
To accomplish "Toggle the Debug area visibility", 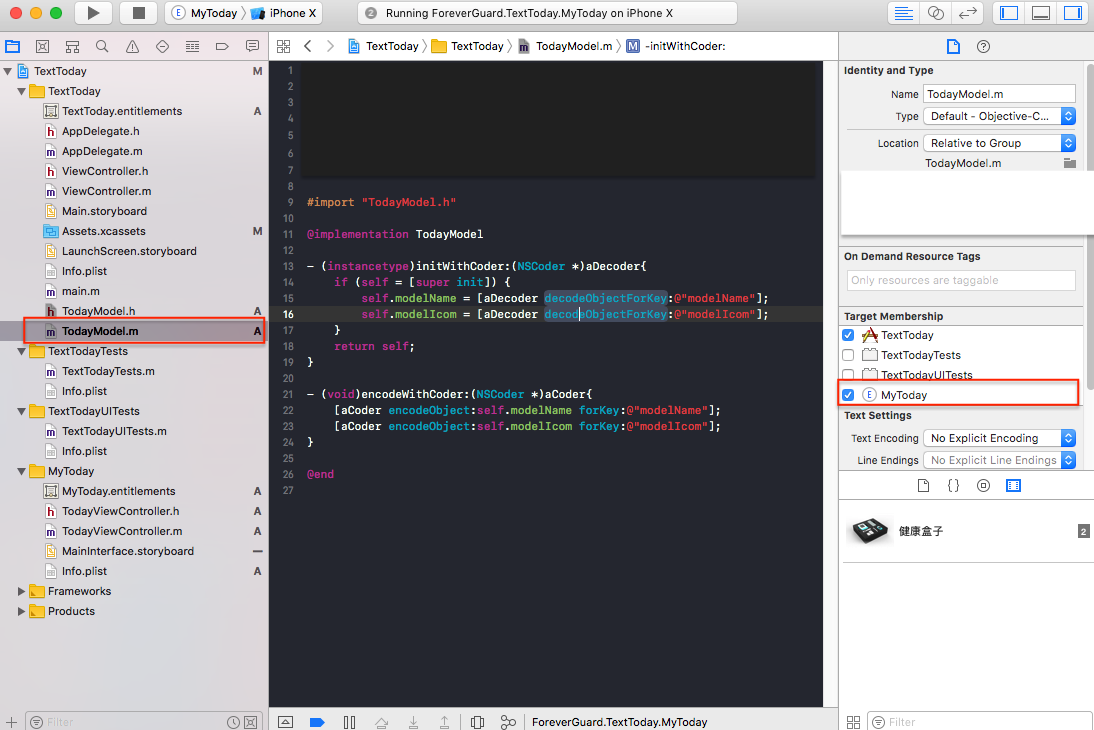I will tap(1041, 13).
